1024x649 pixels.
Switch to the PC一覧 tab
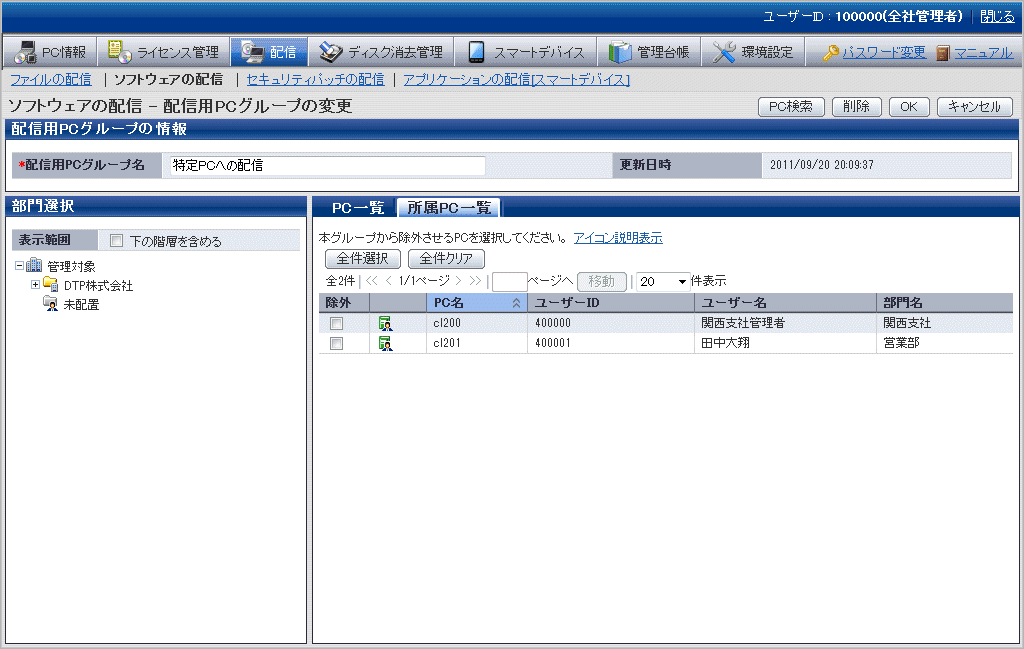tap(357, 208)
